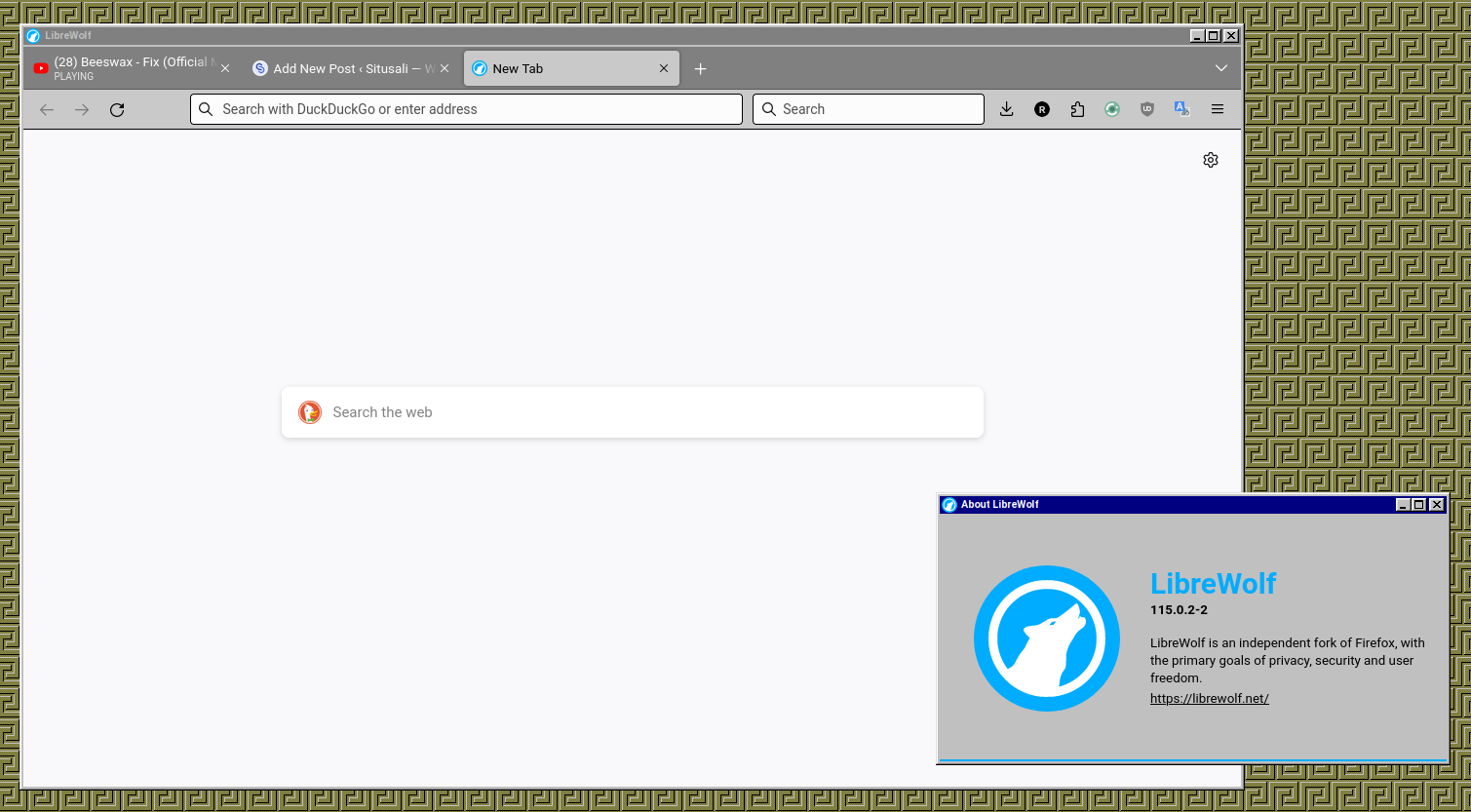
Task: Close the Add New Post tab
Action: [x=445, y=68]
